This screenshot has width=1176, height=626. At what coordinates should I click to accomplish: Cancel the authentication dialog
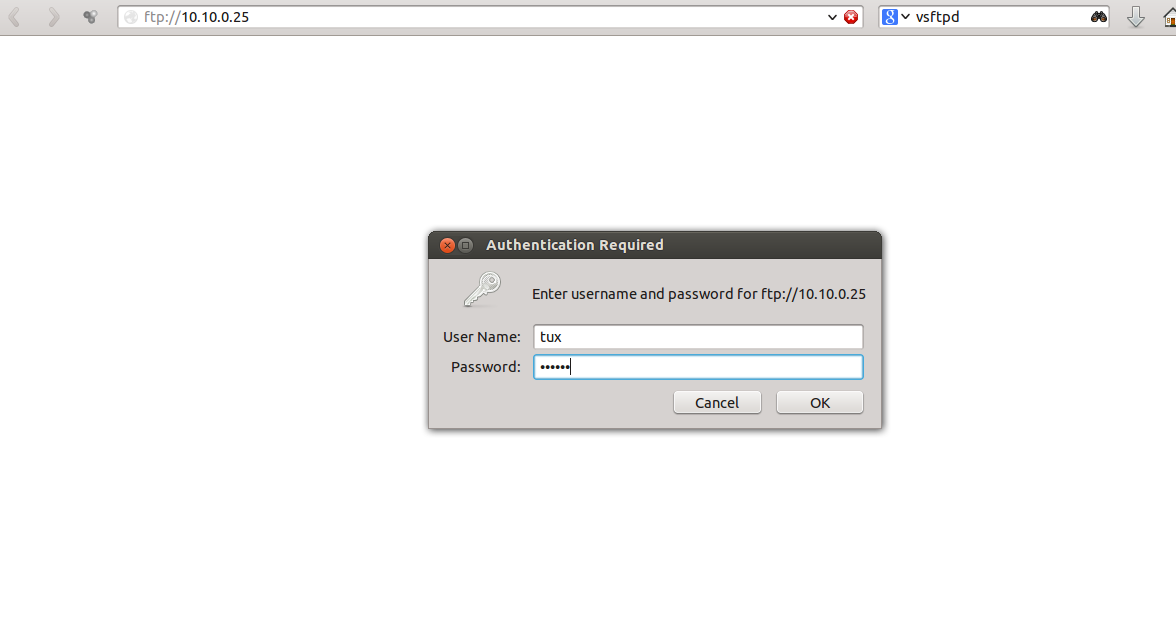717,403
